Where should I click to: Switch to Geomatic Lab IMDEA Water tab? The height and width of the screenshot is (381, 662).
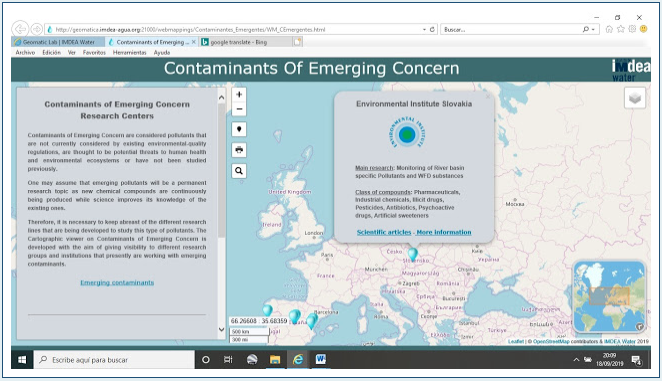tap(58, 42)
